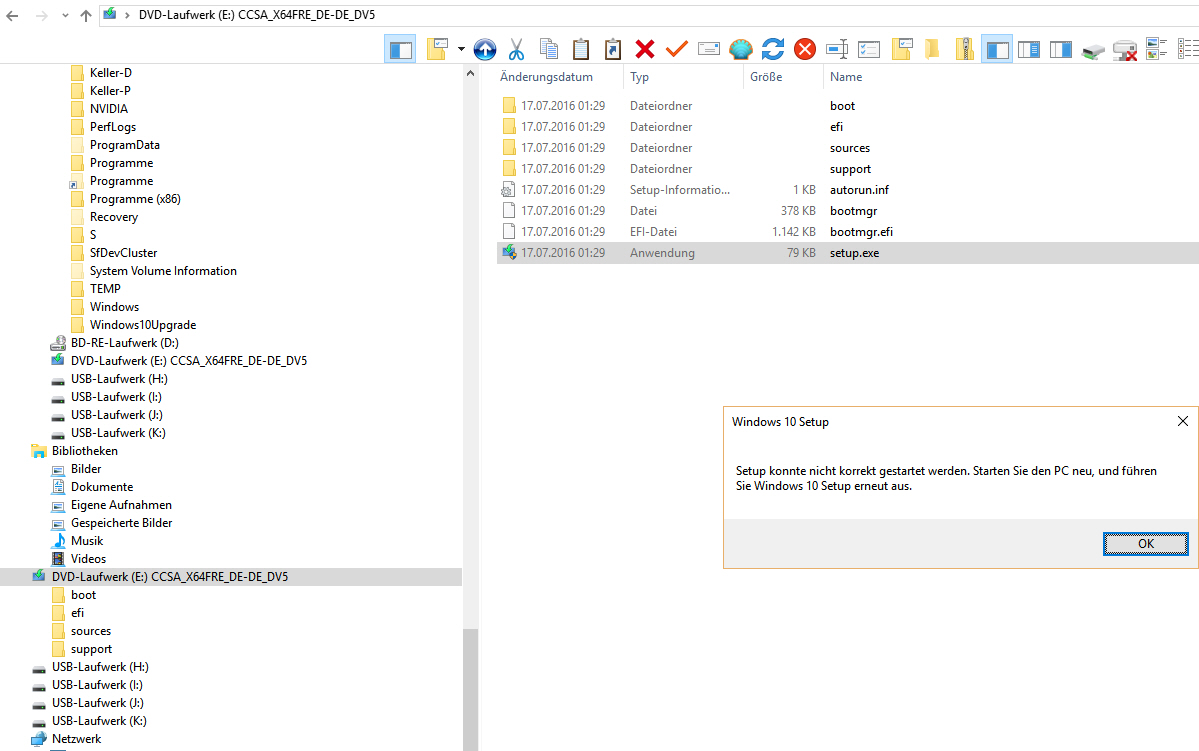Click the checklist properties window icon
The image size is (1199, 751).
pyautogui.click(x=869, y=49)
